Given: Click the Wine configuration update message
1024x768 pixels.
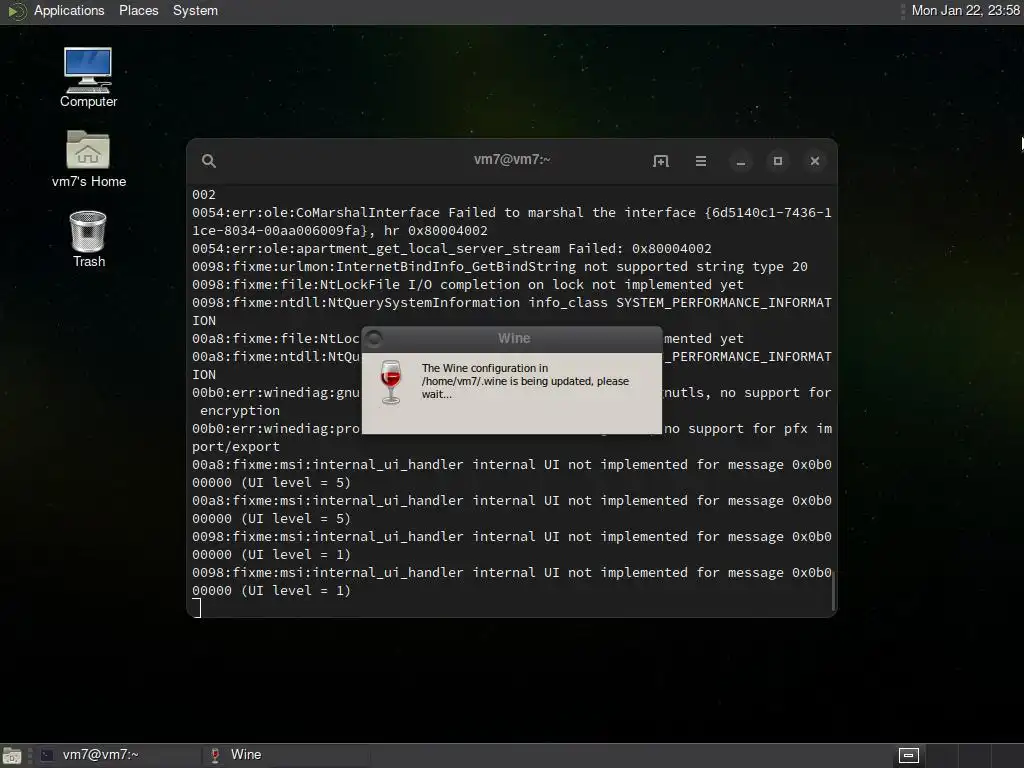Looking at the screenshot, I should pyautogui.click(x=525, y=381).
